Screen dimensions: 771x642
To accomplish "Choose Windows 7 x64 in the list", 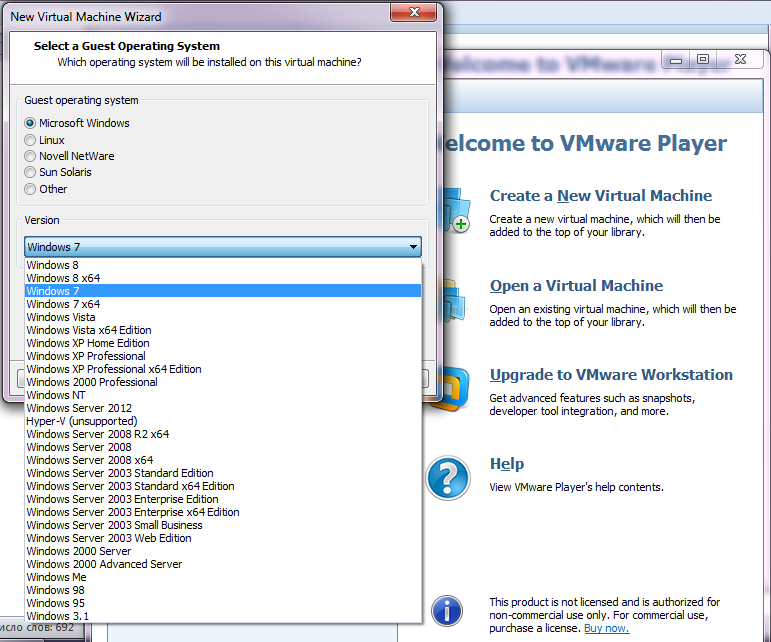I will (223, 304).
